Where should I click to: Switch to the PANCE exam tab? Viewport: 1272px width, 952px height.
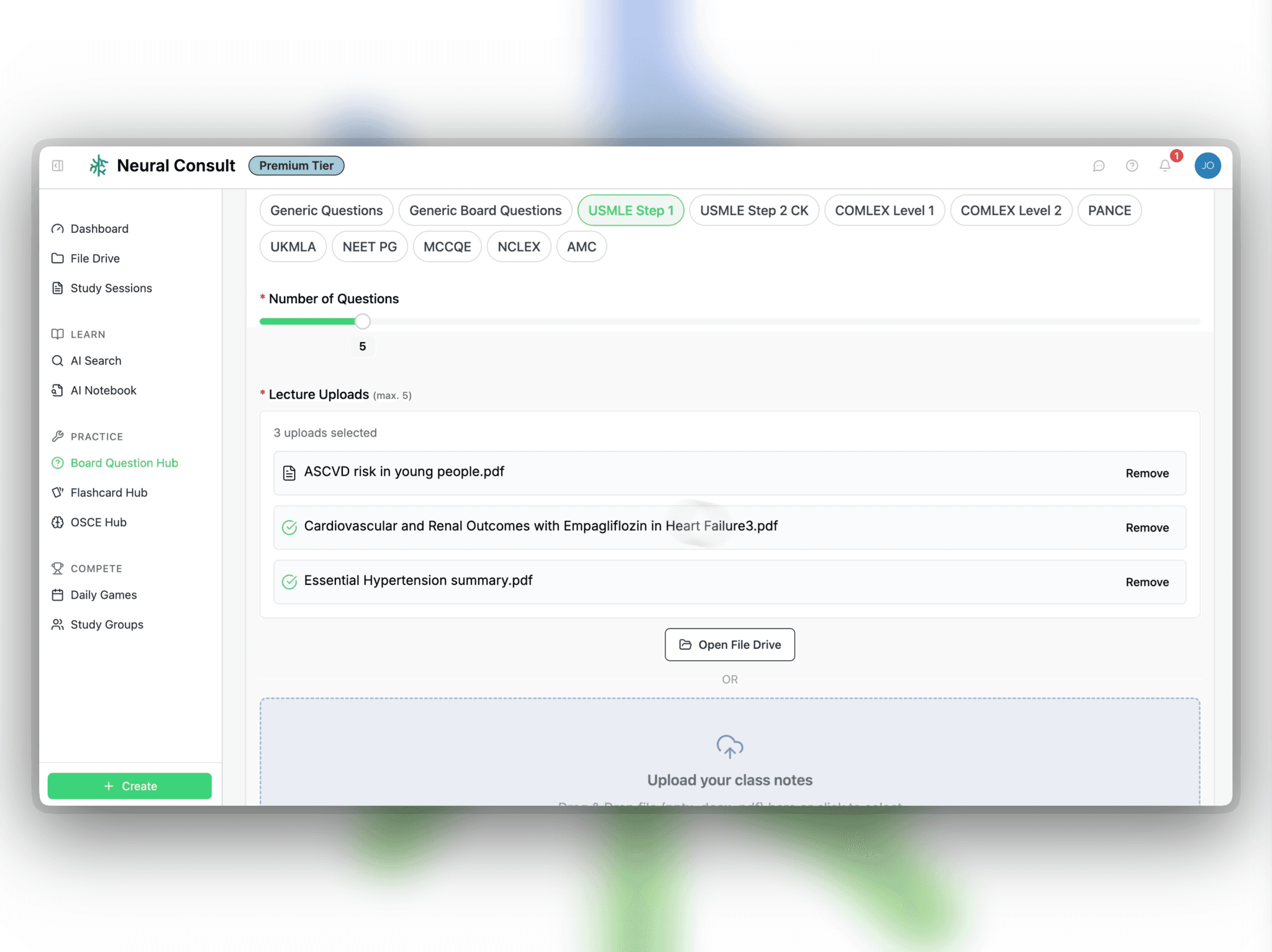click(1109, 210)
